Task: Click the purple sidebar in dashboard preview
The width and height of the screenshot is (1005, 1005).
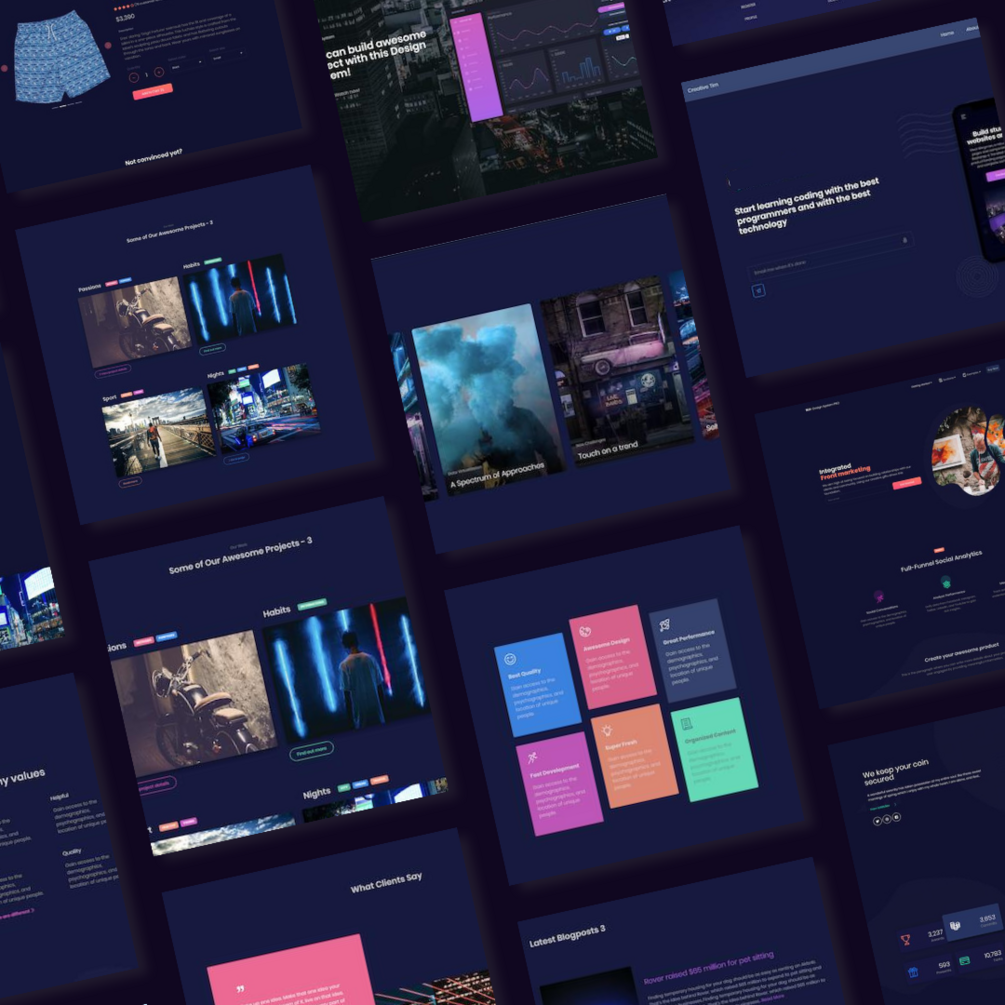Action: [475, 67]
